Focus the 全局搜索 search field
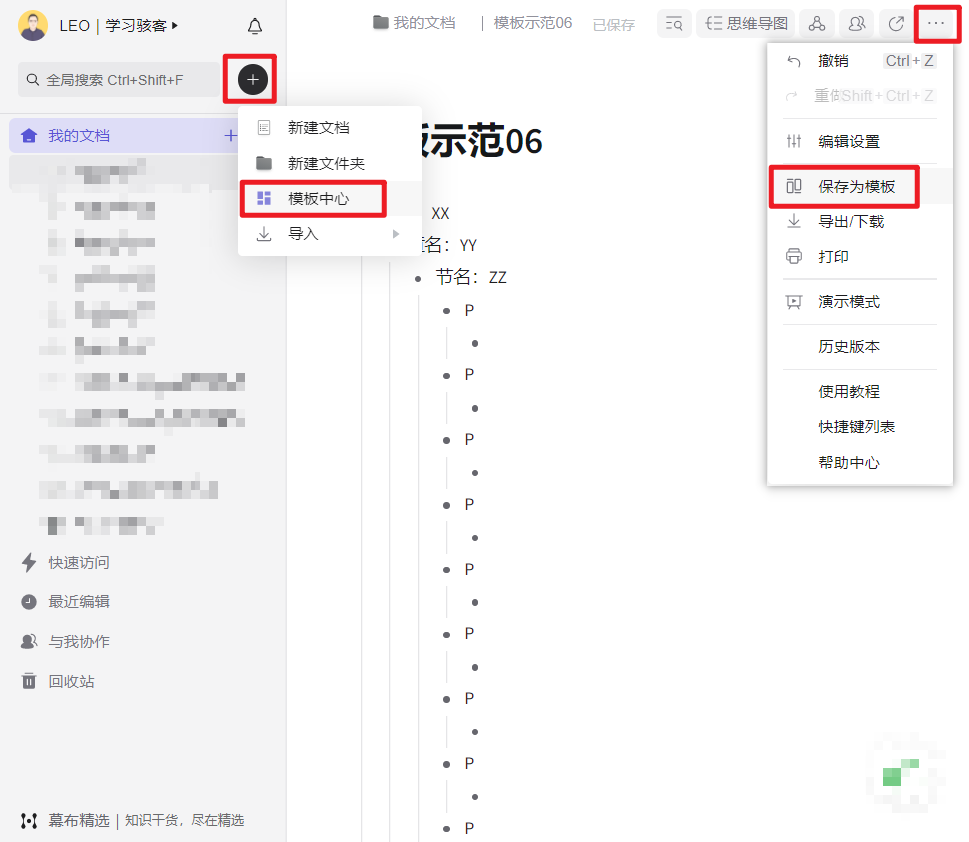Screen dimensions: 969x842 (119, 80)
